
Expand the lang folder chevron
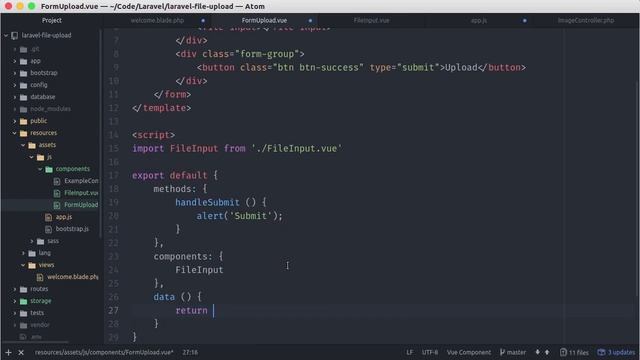[x=23, y=253]
